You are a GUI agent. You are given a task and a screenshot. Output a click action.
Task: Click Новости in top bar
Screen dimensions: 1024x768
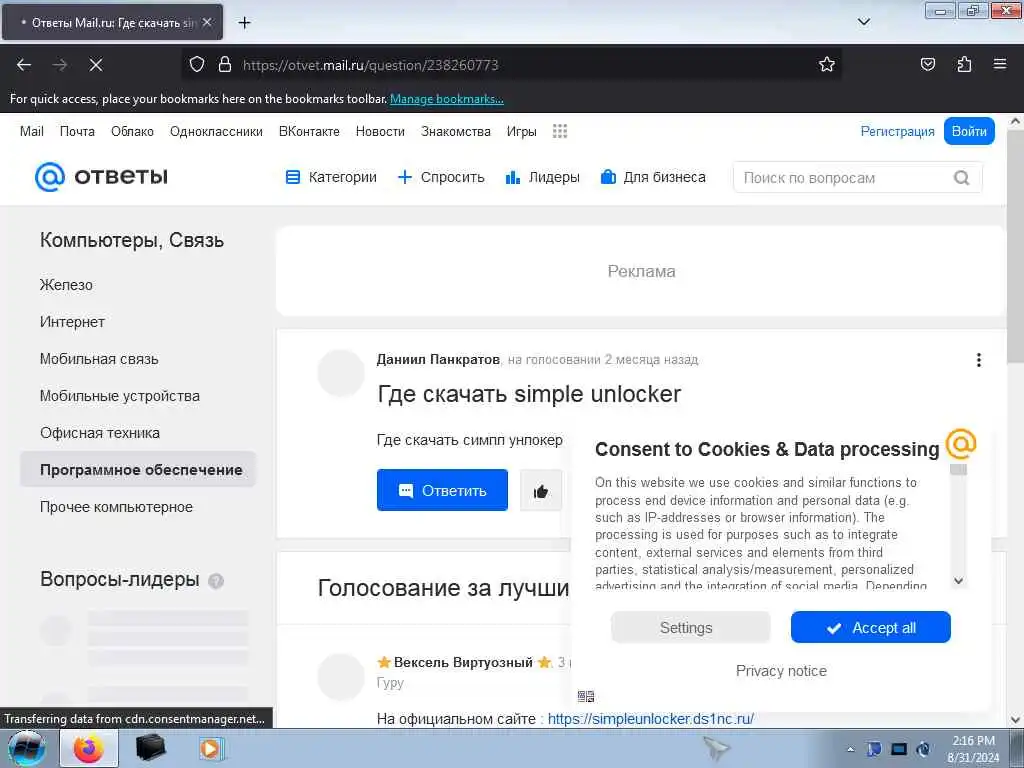point(380,131)
